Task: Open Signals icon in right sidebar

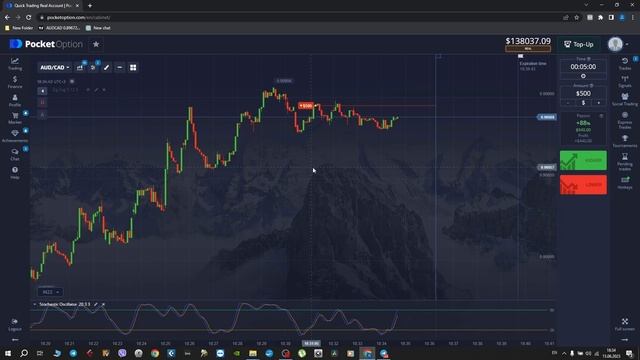Action: tap(624, 81)
